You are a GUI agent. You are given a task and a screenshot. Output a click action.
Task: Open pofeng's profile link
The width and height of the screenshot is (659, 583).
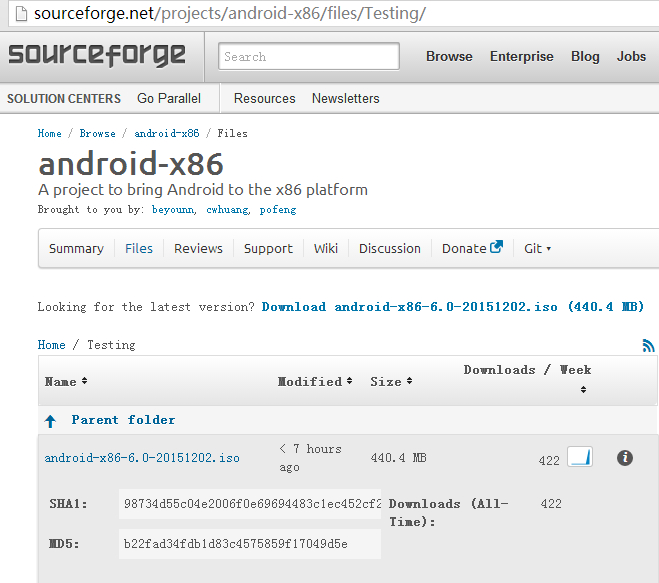click(278, 210)
